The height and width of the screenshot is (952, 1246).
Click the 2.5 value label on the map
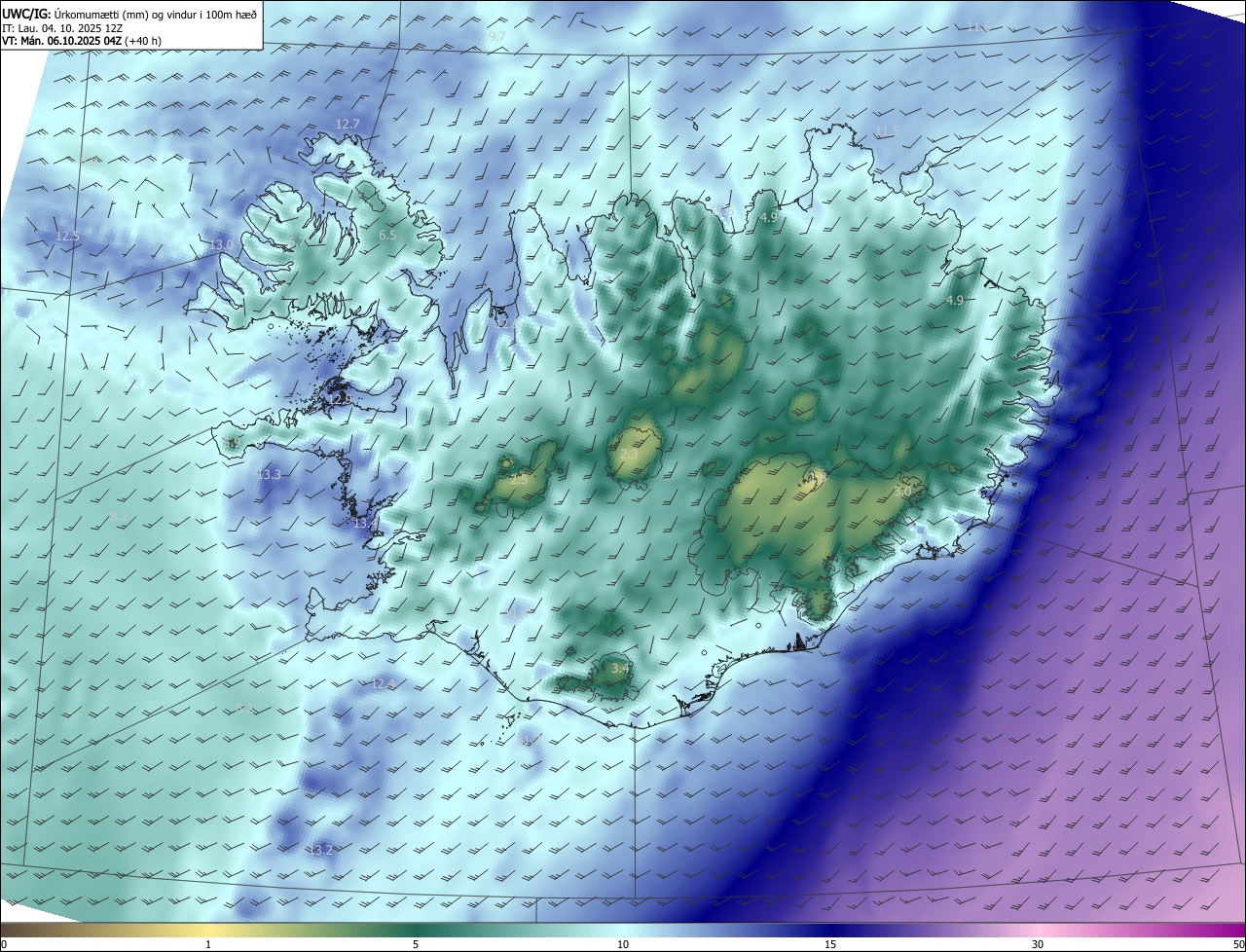coord(519,480)
